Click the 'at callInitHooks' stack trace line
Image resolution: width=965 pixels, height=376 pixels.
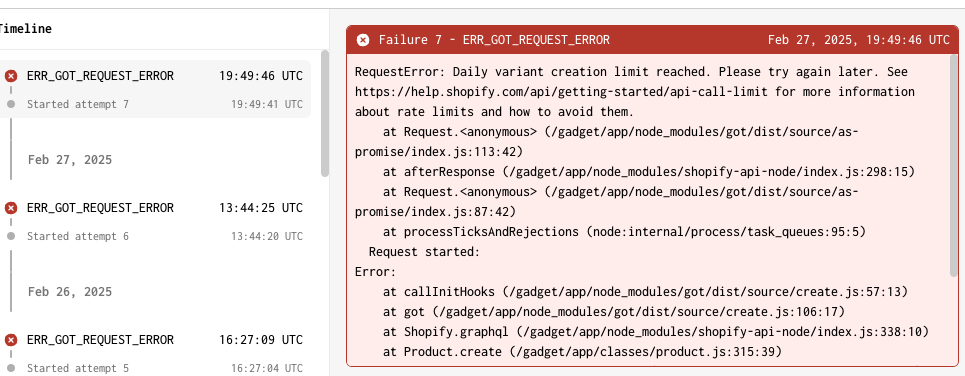click(645, 292)
